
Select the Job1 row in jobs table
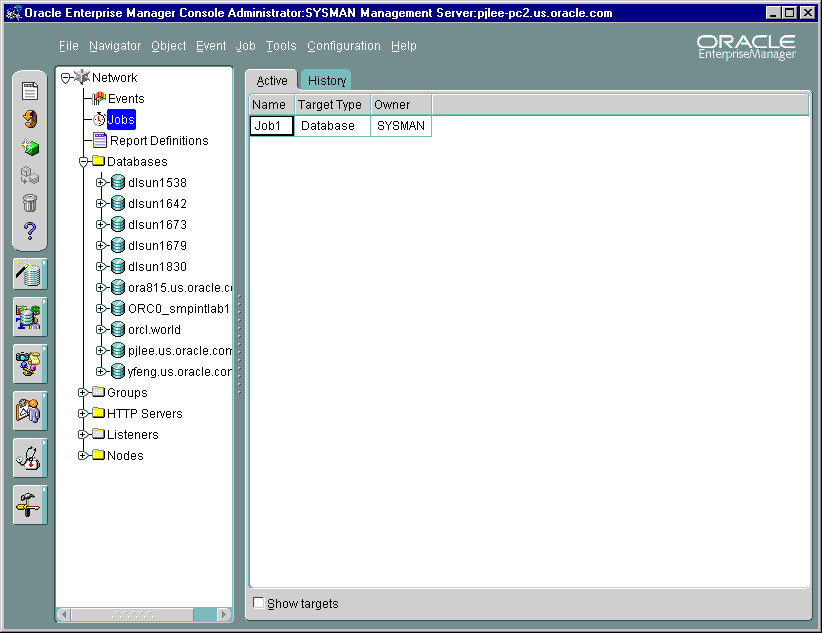[271, 126]
